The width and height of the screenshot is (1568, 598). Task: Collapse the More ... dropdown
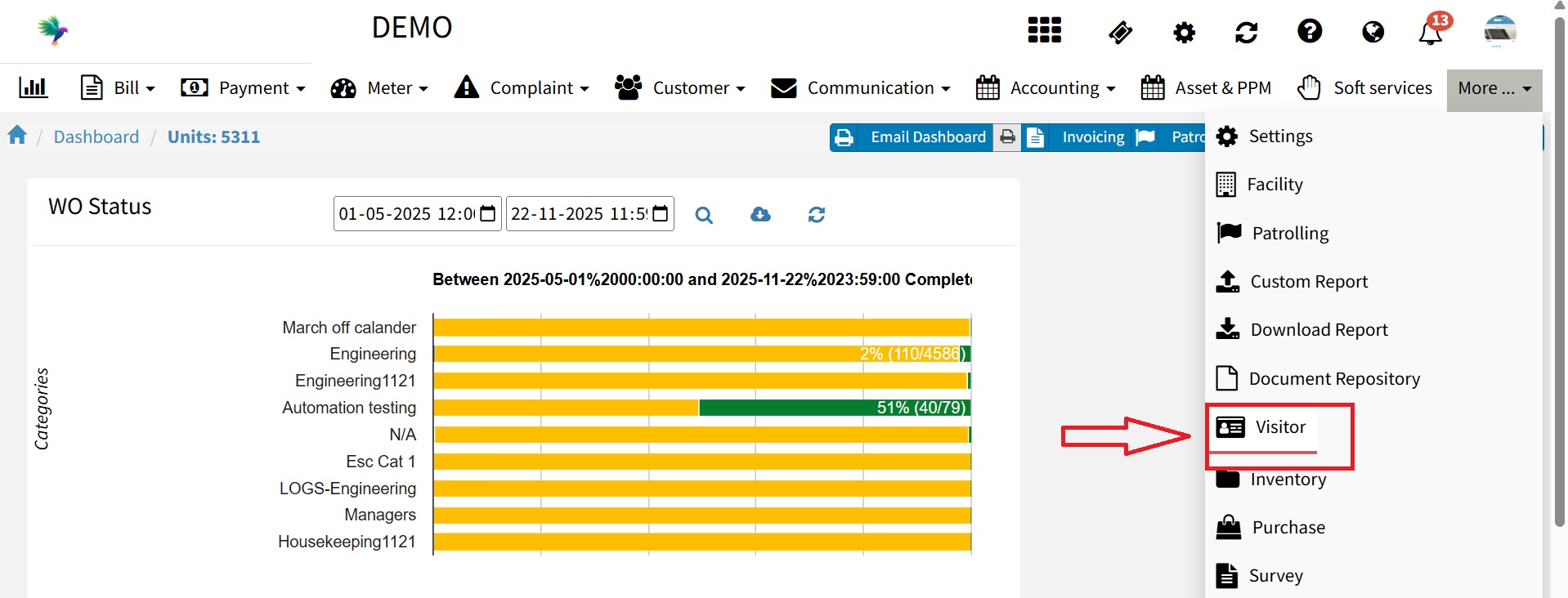[1494, 88]
